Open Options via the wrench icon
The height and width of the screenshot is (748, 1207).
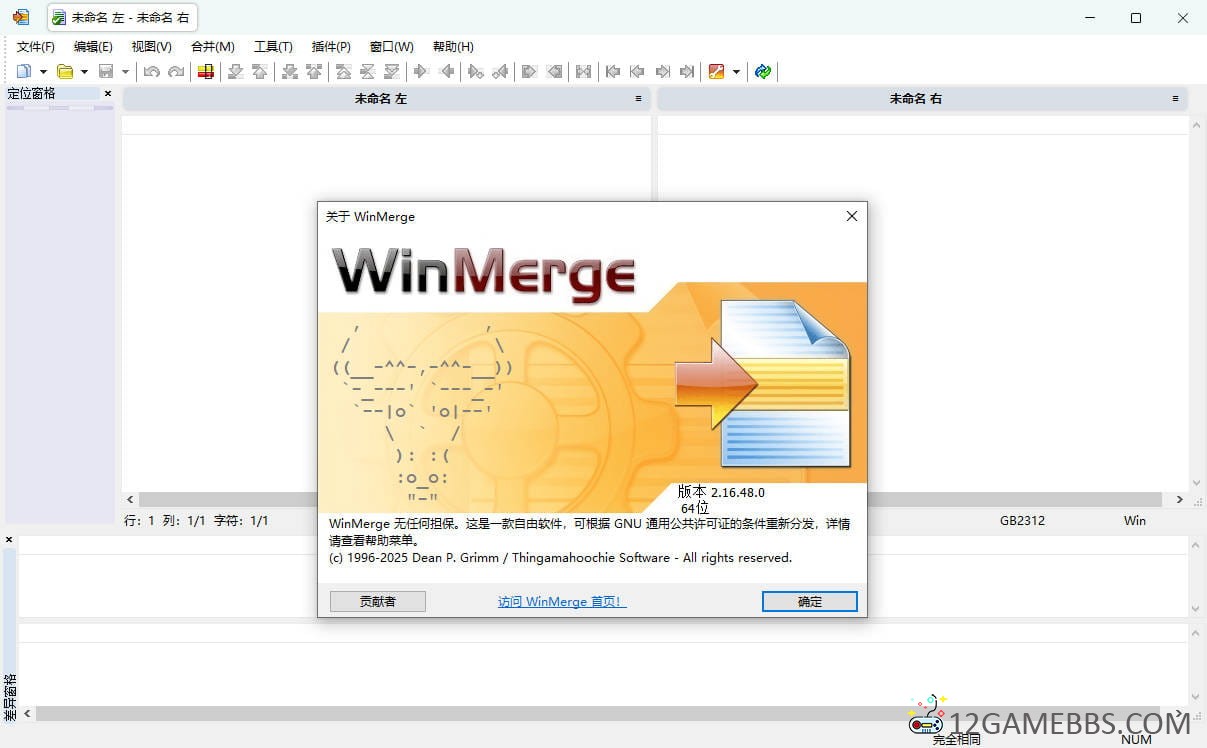point(716,71)
